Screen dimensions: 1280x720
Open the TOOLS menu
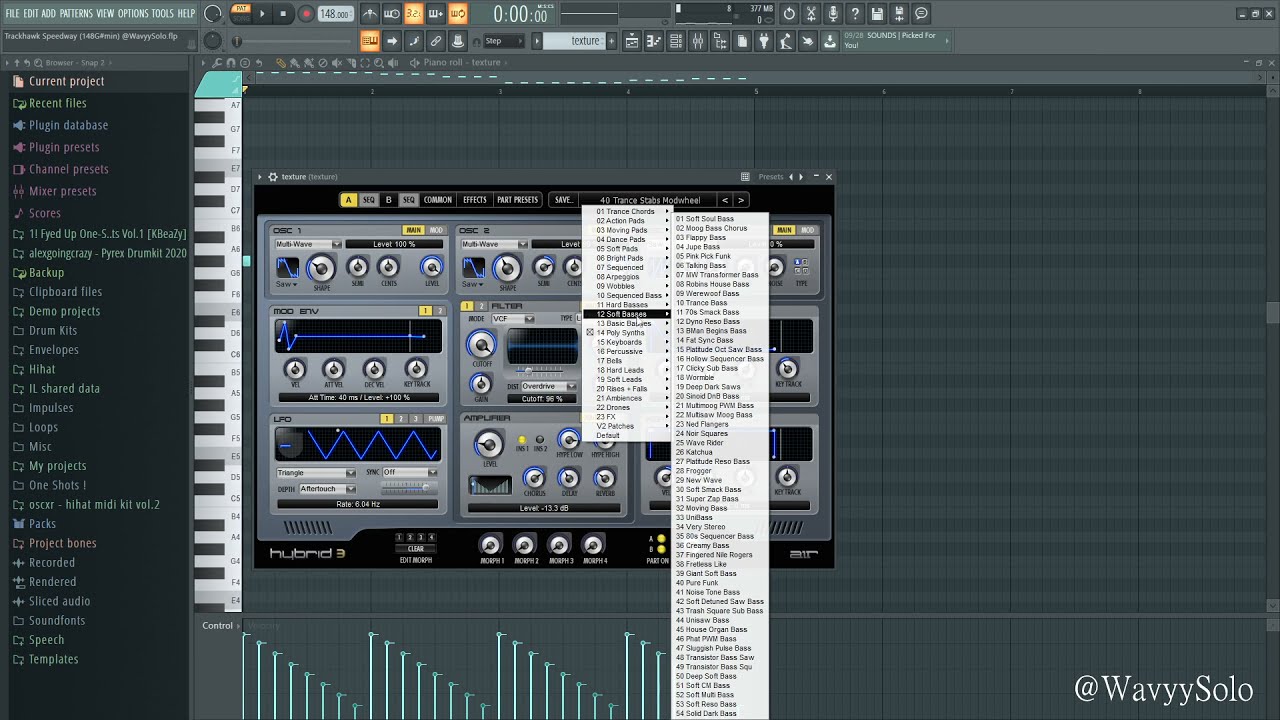pos(162,13)
